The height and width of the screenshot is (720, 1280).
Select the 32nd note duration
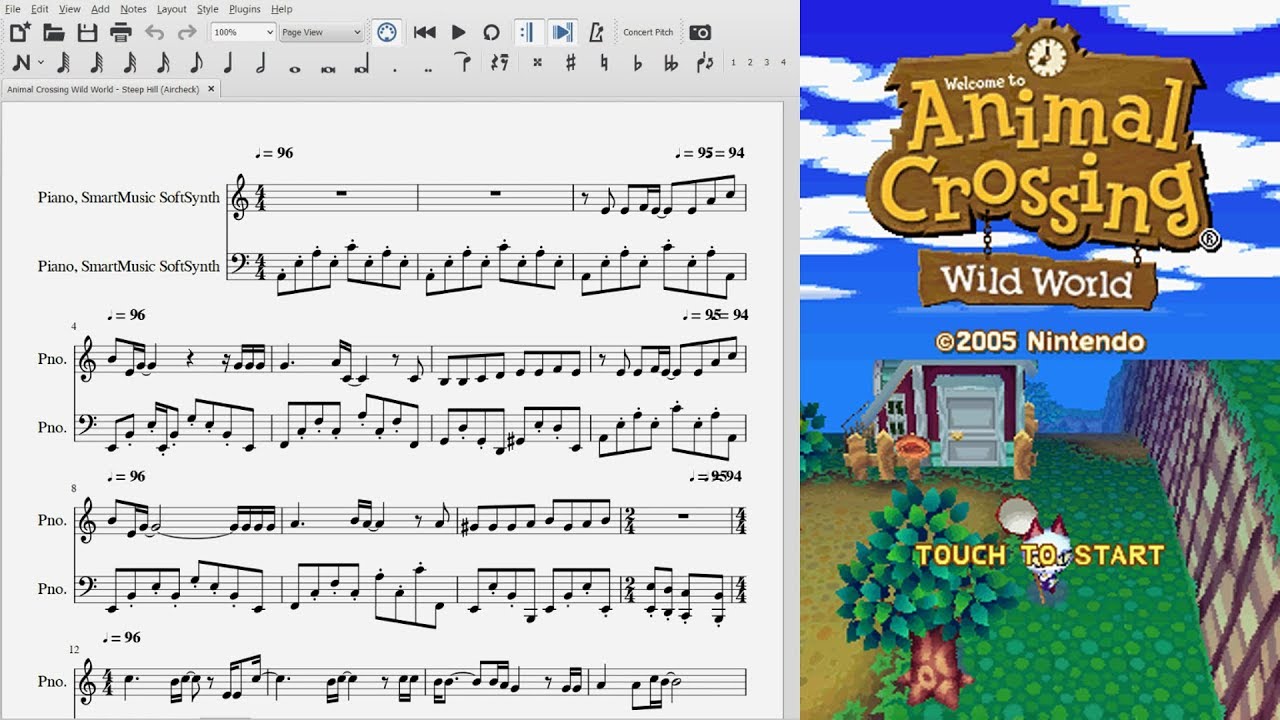click(130, 63)
